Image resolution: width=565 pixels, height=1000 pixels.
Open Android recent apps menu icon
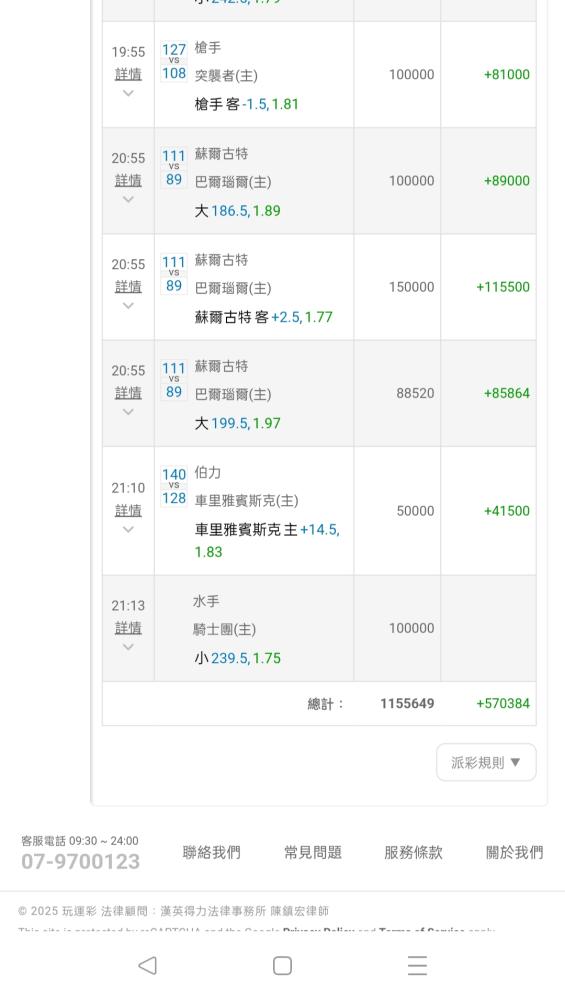[417, 966]
